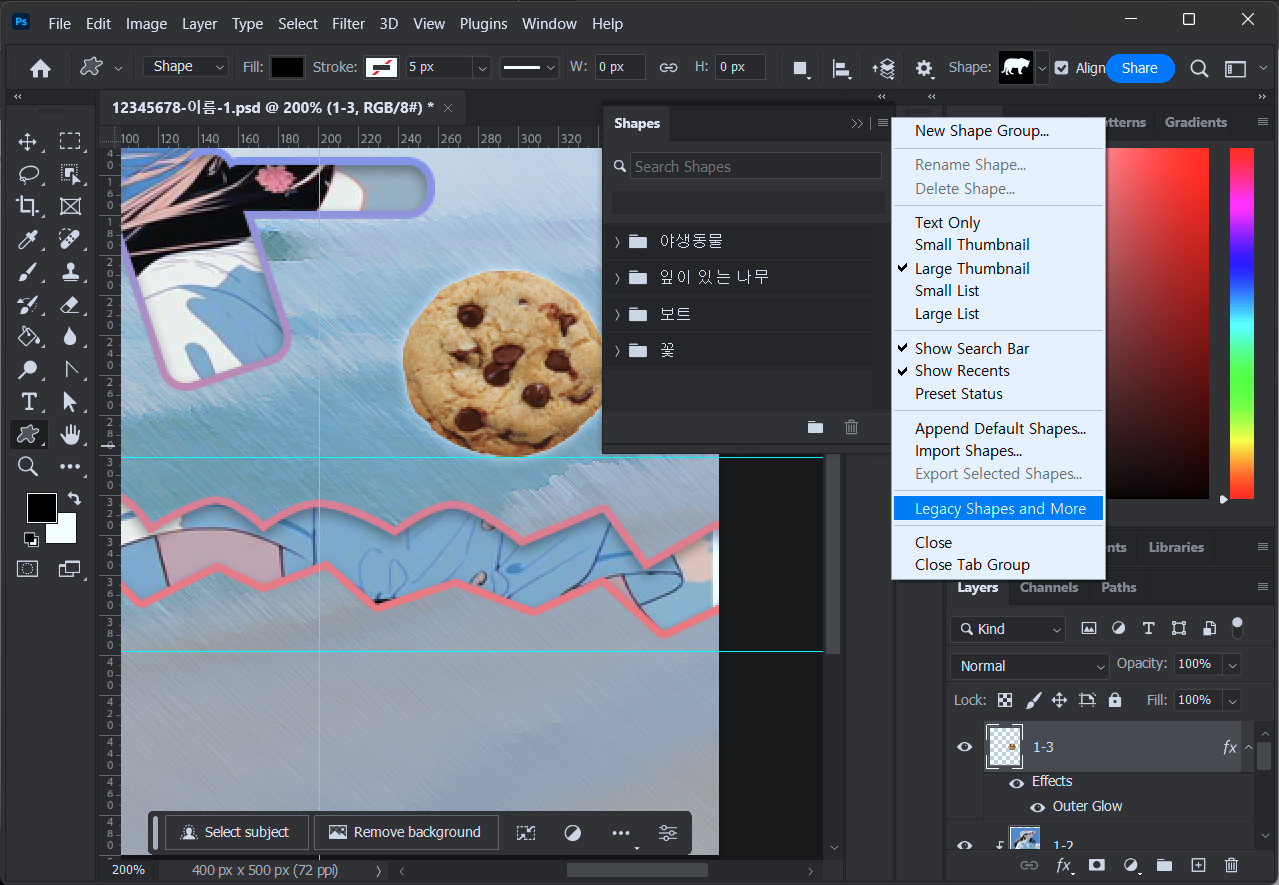Image resolution: width=1279 pixels, height=885 pixels.
Task: Select the Pen tool
Action: pyautogui.click(x=70, y=369)
